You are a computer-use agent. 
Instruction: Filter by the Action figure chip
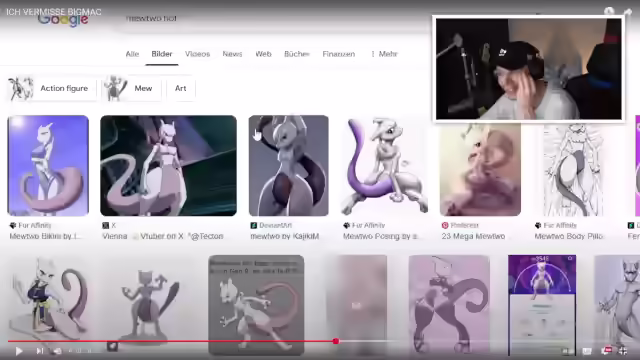pyautogui.click(x=52, y=88)
